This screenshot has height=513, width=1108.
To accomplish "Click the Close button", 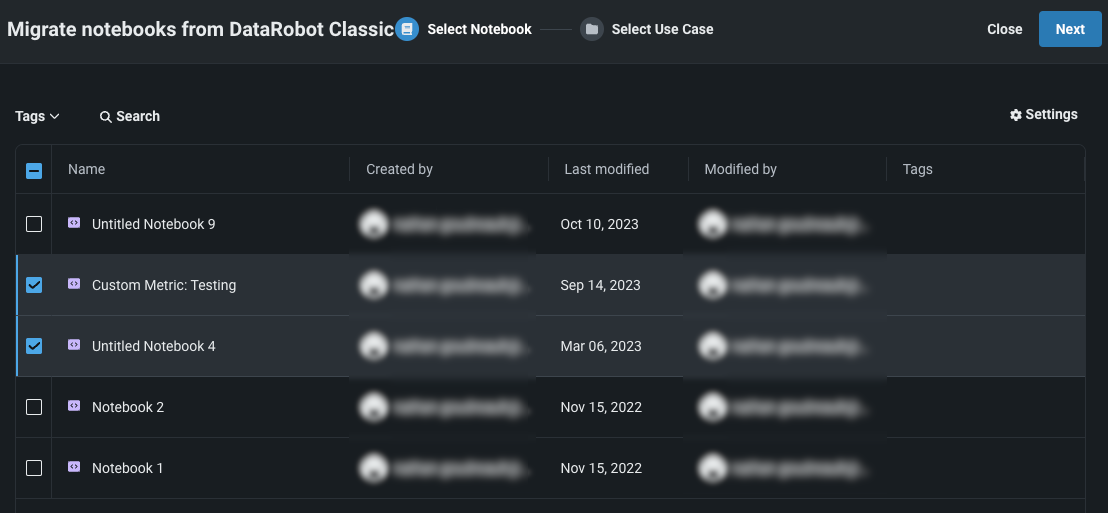I will pos(1004,29).
